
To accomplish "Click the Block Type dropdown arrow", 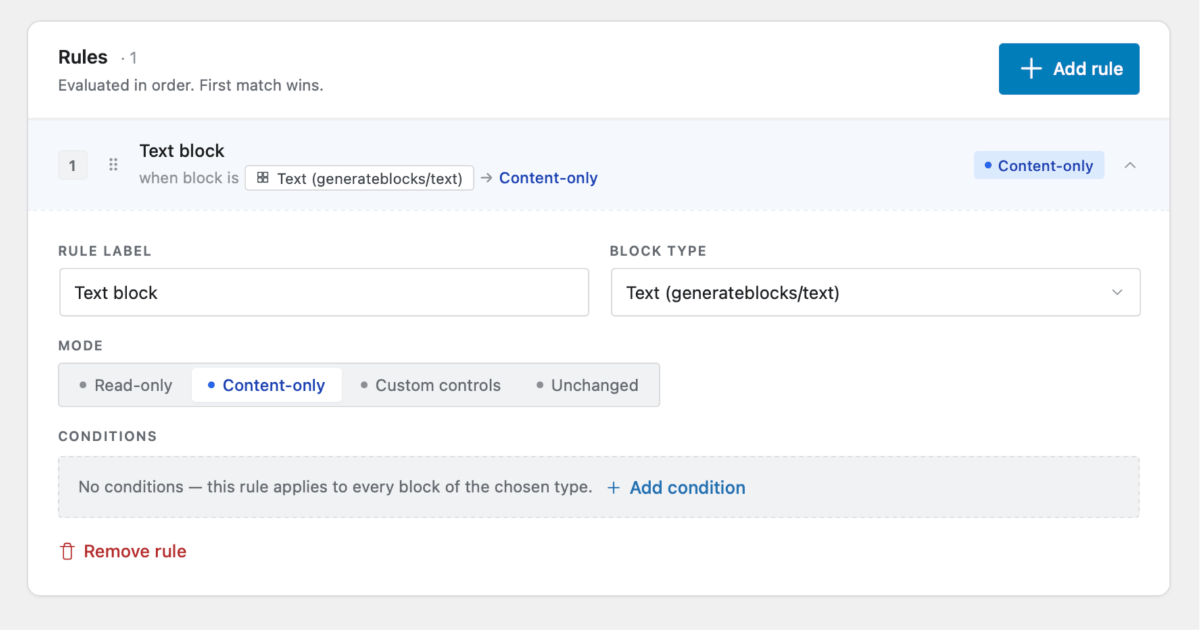I will point(1117,292).
